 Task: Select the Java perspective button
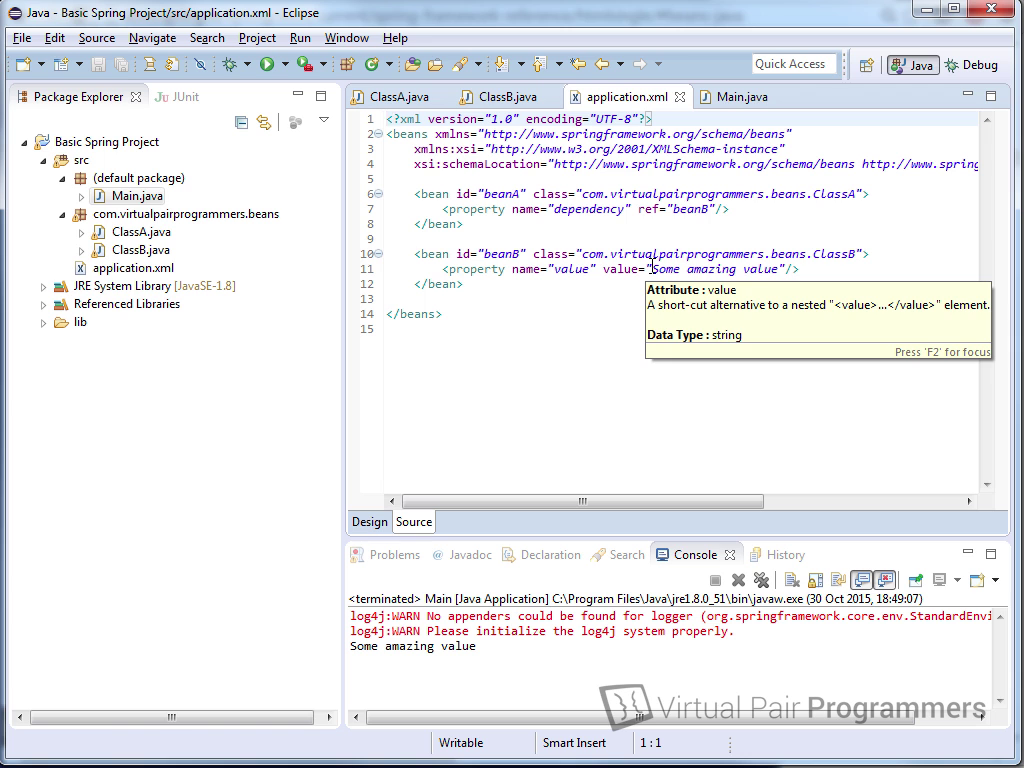pos(913,65)
